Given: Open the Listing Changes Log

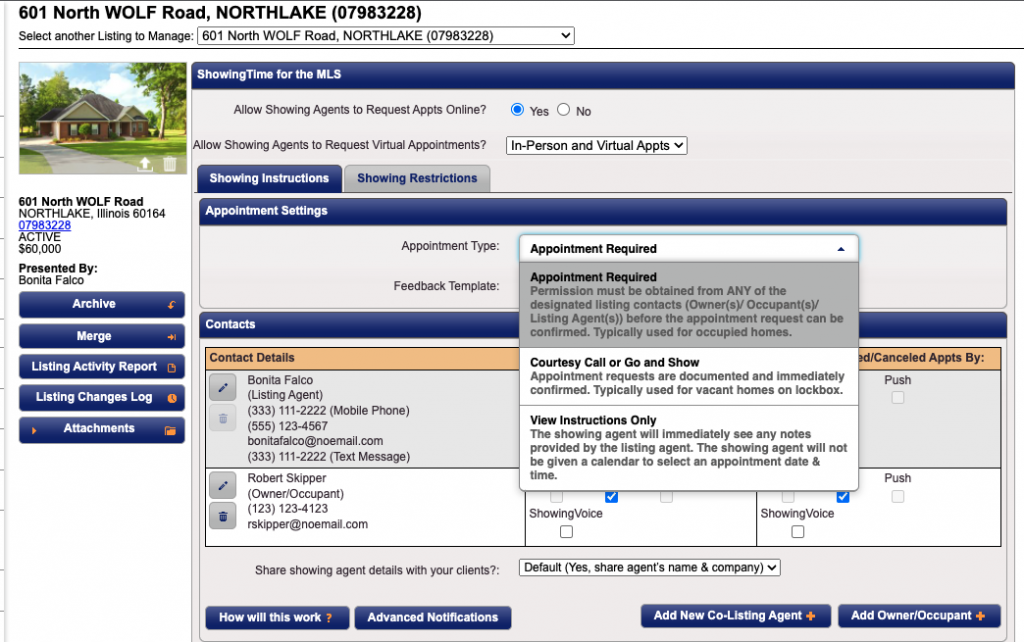Looking at the screenshot, I should (102, 397).
